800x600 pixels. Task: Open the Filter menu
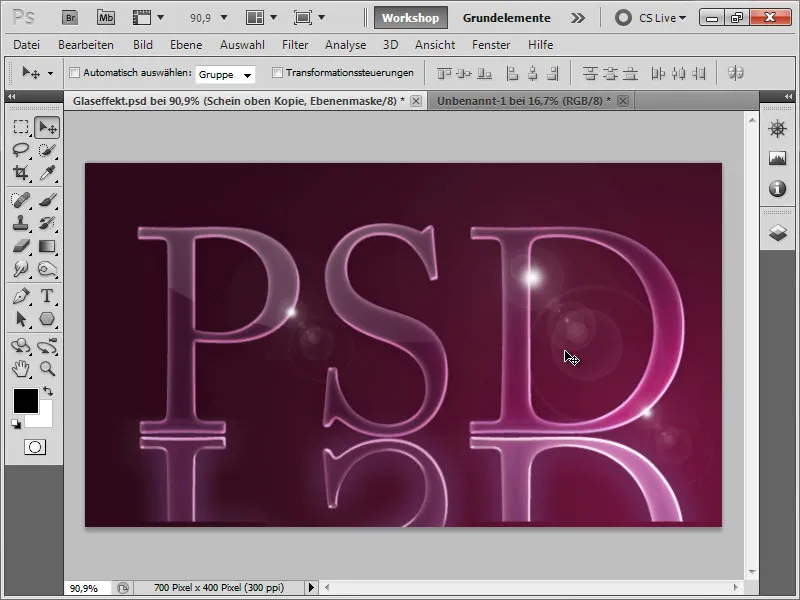pos(295,45)
